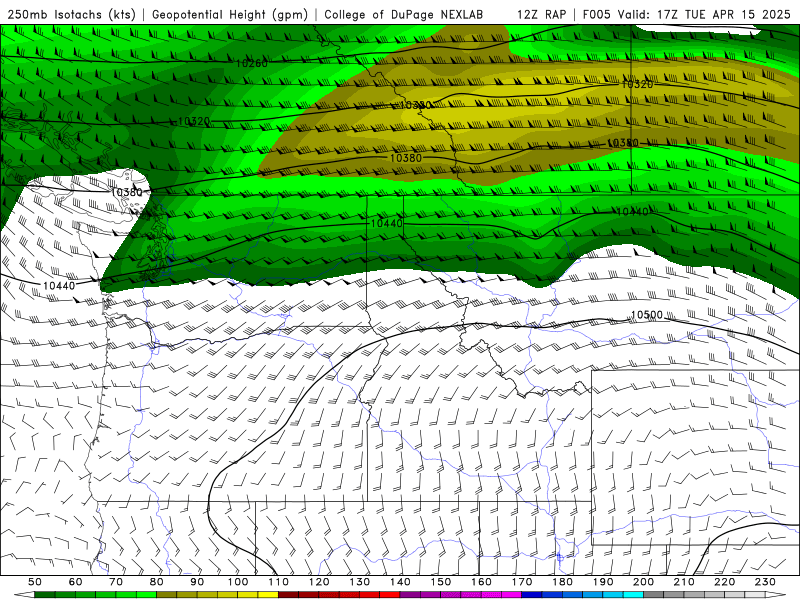Screen dimensions: 800x600
Task: Click the color bar label 170
Action: pyautogui.click(x=522, y=582)
